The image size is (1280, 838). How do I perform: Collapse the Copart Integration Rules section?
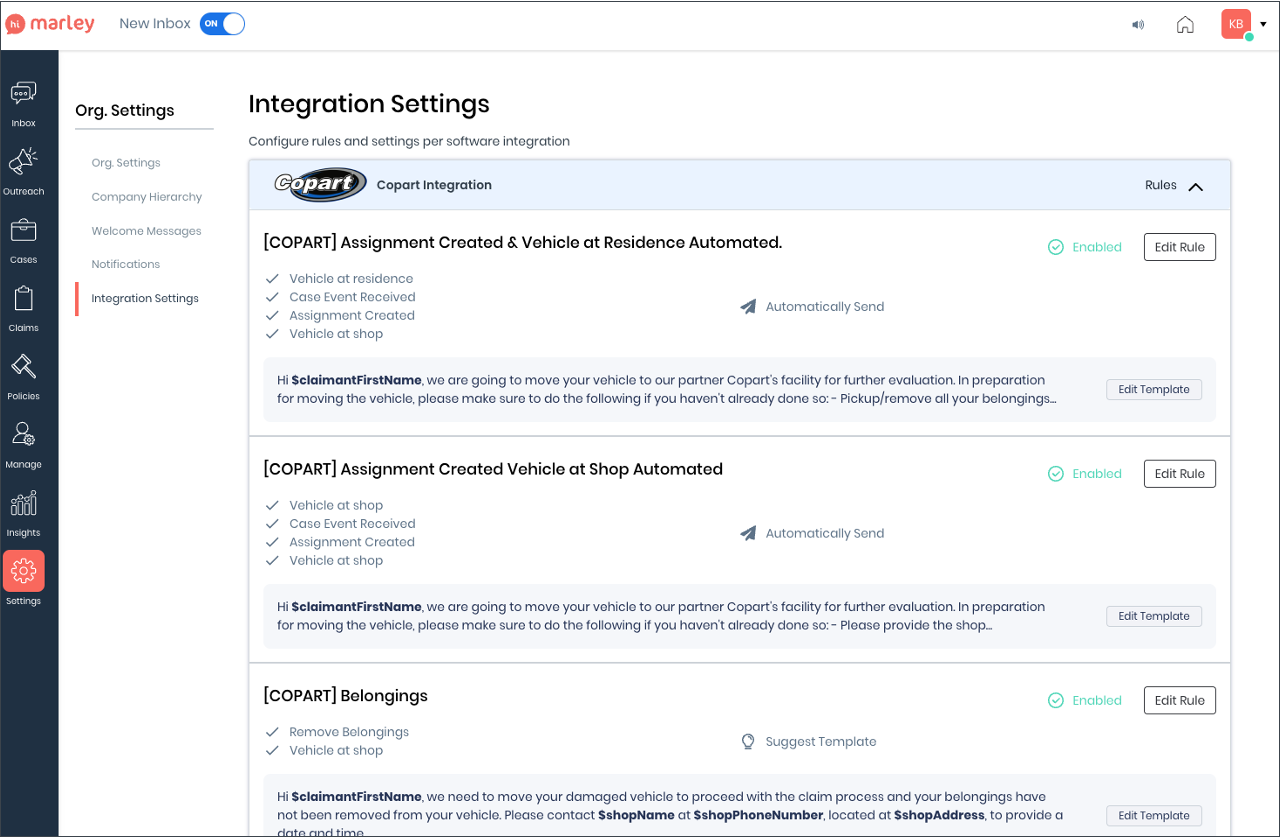(1197, 185)
